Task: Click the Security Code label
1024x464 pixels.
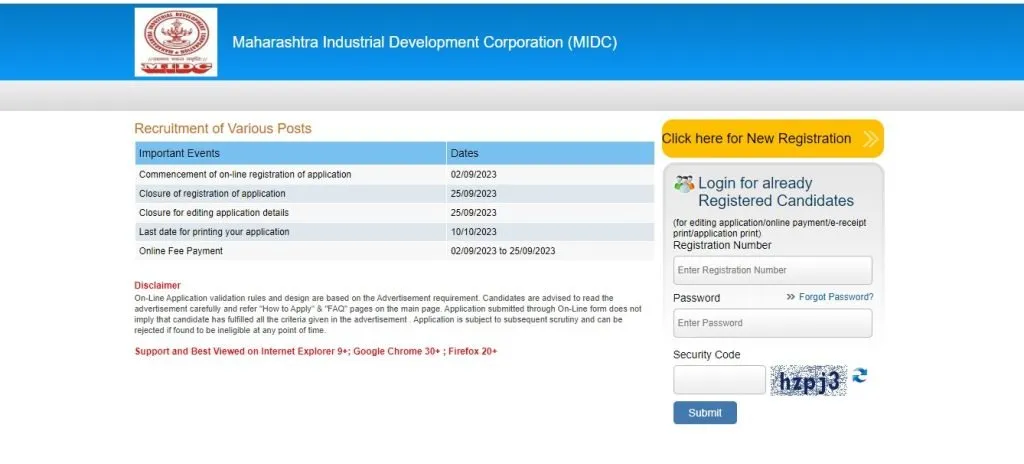Action: (x=707, y=355)
